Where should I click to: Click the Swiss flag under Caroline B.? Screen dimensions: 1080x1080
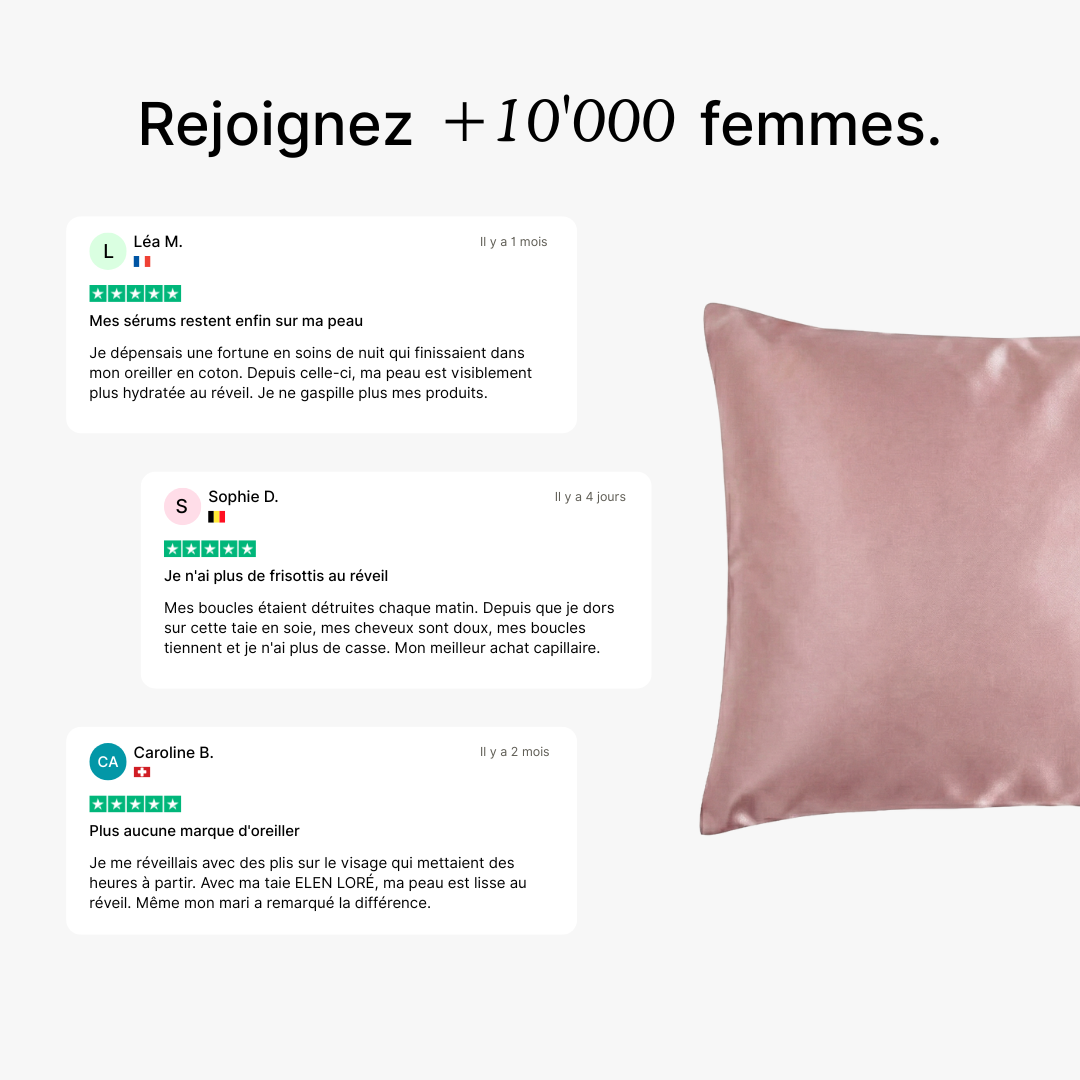(x=142, y=772)
